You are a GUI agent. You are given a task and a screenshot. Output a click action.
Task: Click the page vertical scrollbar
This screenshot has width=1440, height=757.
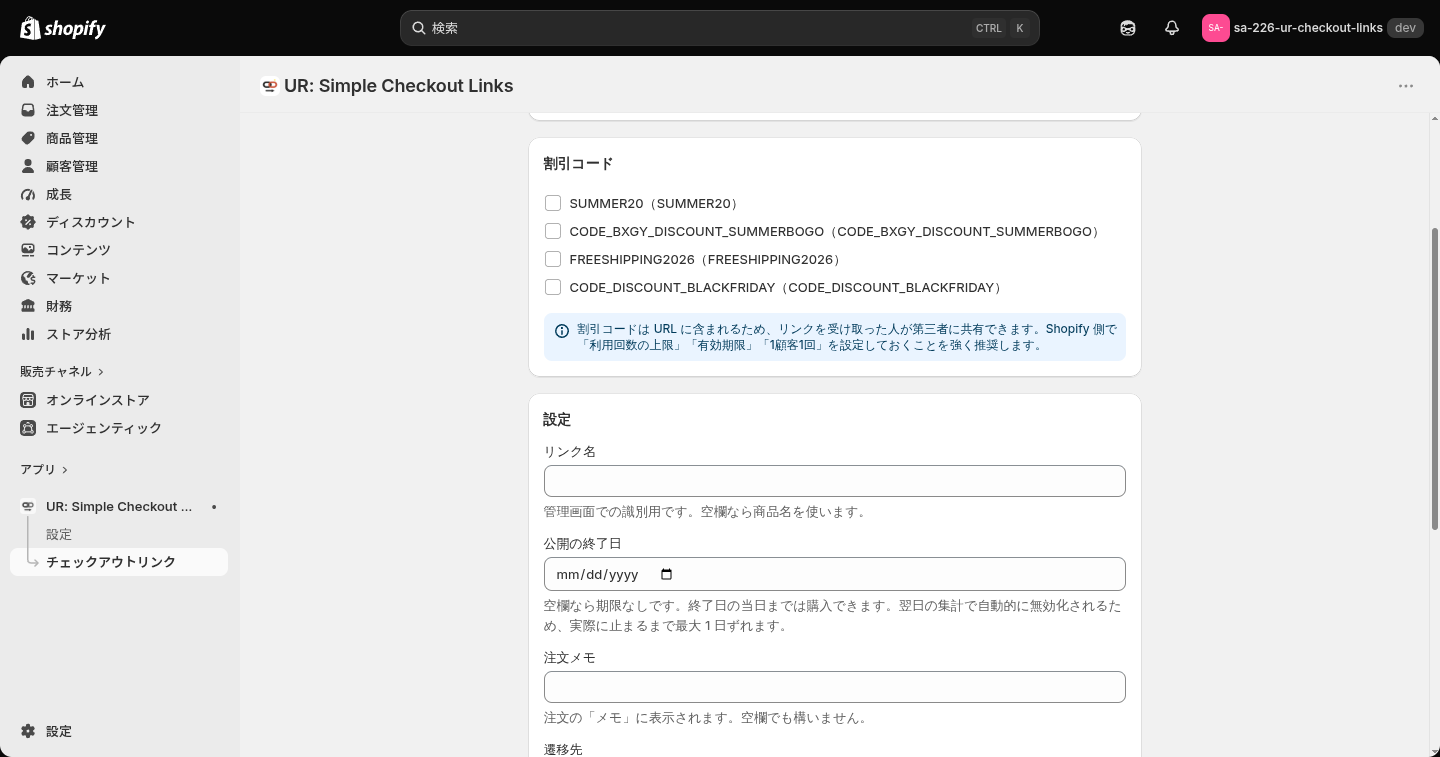point(1435,378)
